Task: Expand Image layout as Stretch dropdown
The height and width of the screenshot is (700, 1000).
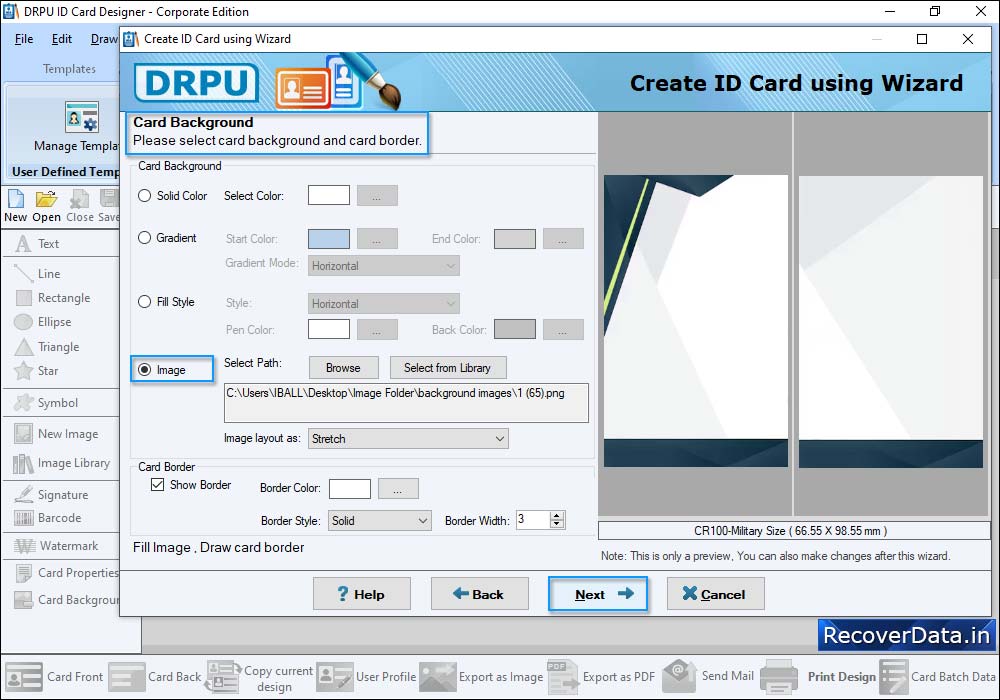Action: coord(408,439)
